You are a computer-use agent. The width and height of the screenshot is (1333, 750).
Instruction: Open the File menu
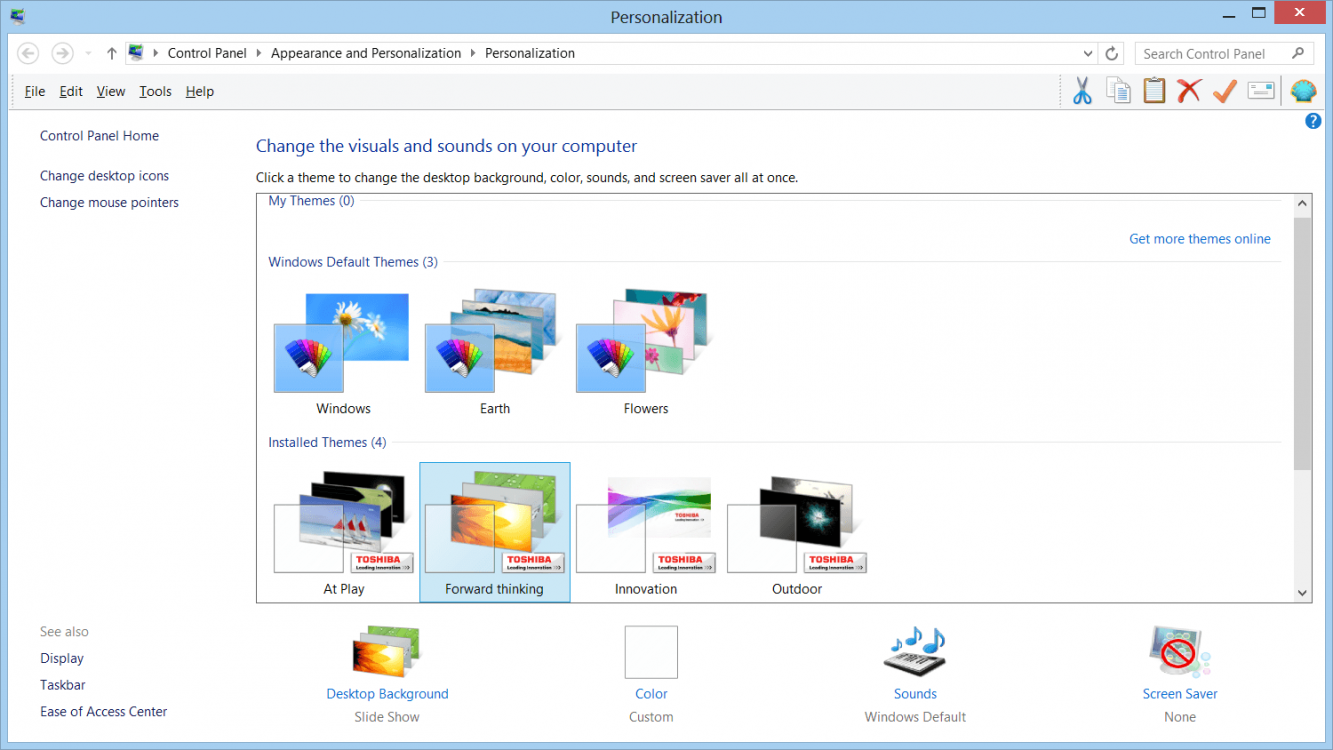tap(35, 91)
